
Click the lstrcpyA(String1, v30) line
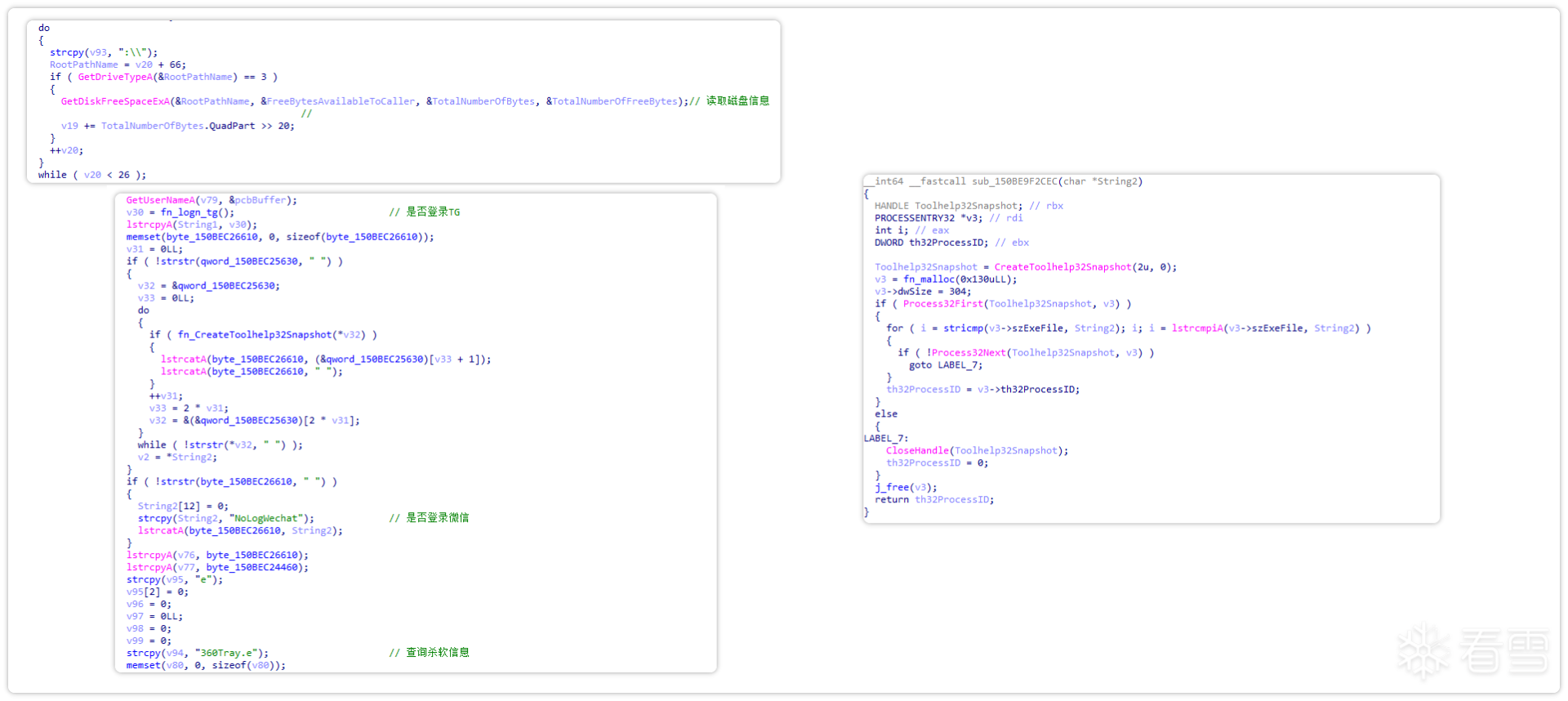click(x=192, y=225)
